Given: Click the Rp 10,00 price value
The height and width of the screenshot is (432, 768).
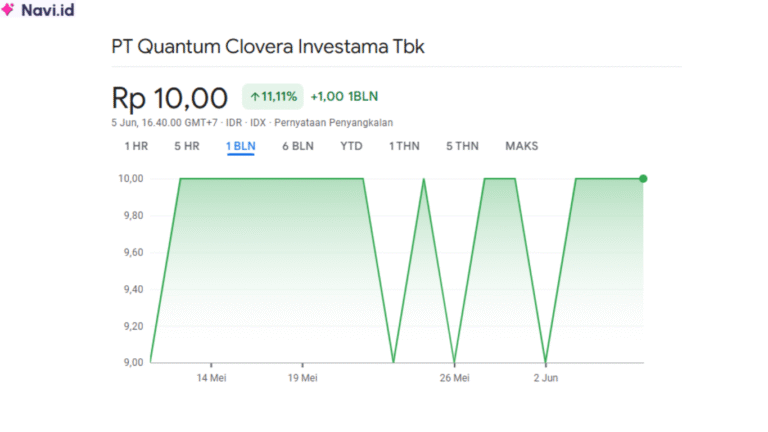Looking at the screenshot, I should pyautogui.click(x=169, y=98).
